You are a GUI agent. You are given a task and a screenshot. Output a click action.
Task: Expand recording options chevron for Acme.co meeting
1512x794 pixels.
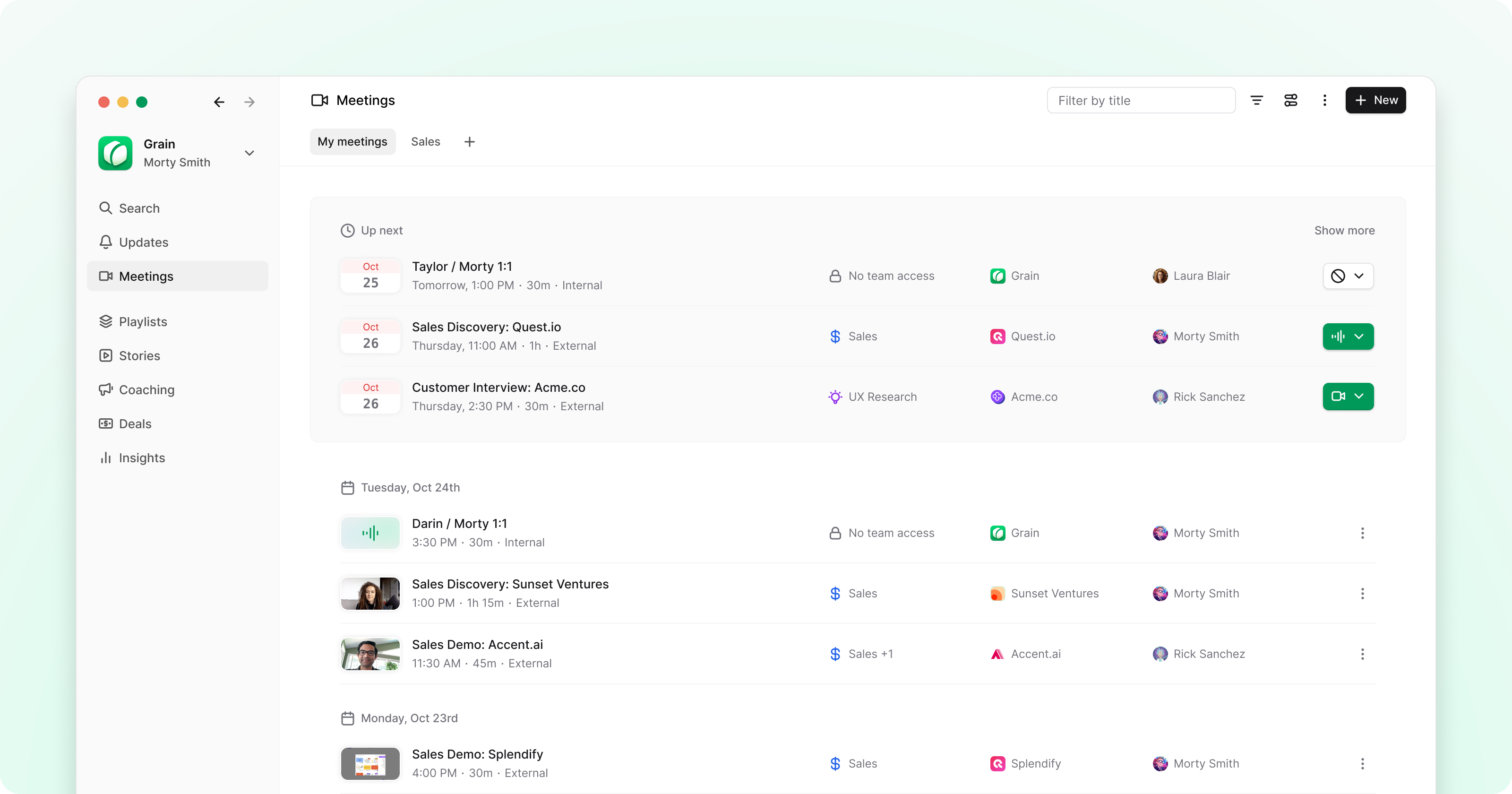pyautogui.click(x=1359, y=397)
